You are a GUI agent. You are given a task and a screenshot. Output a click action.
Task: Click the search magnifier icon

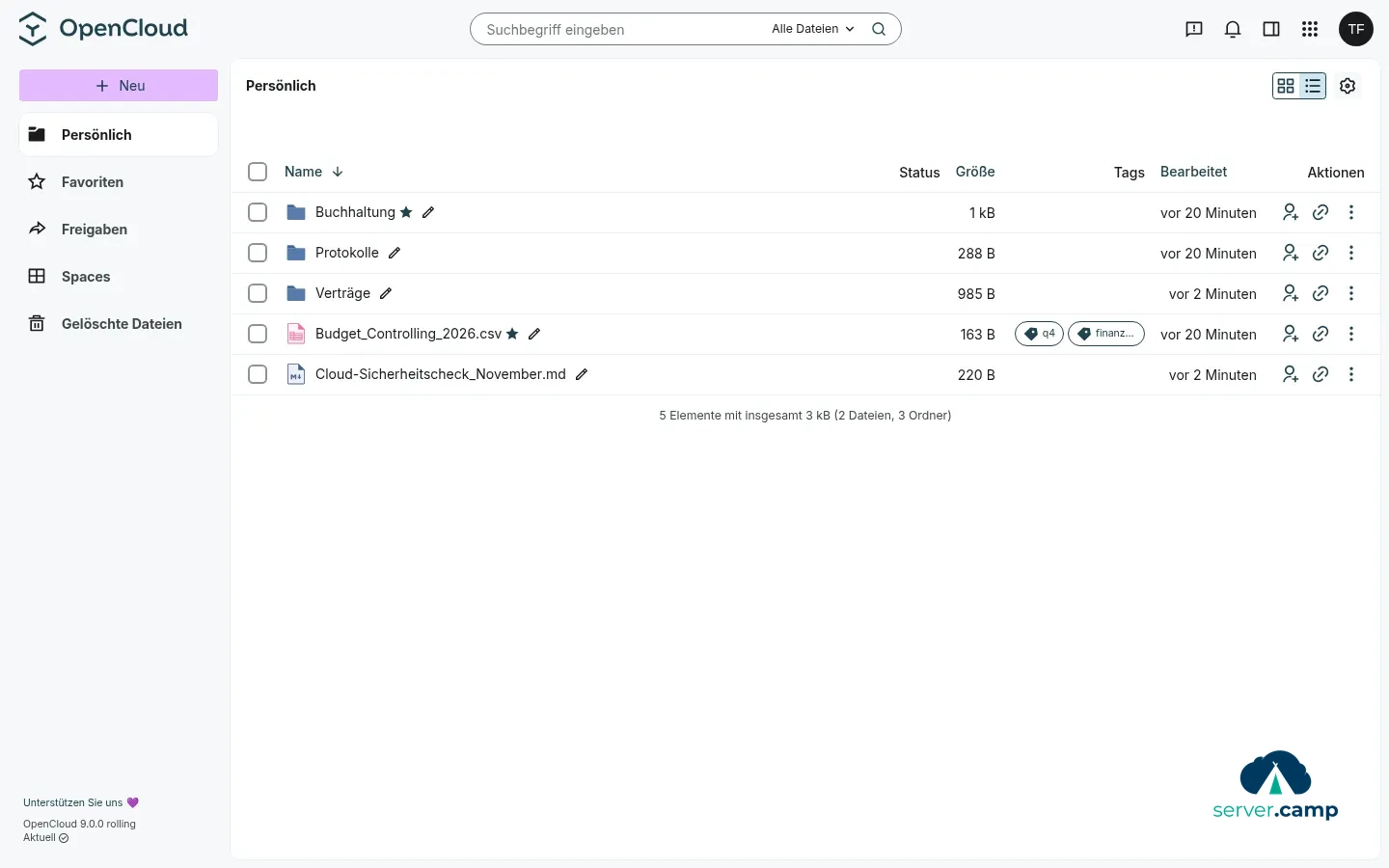[x=879, y=29]
